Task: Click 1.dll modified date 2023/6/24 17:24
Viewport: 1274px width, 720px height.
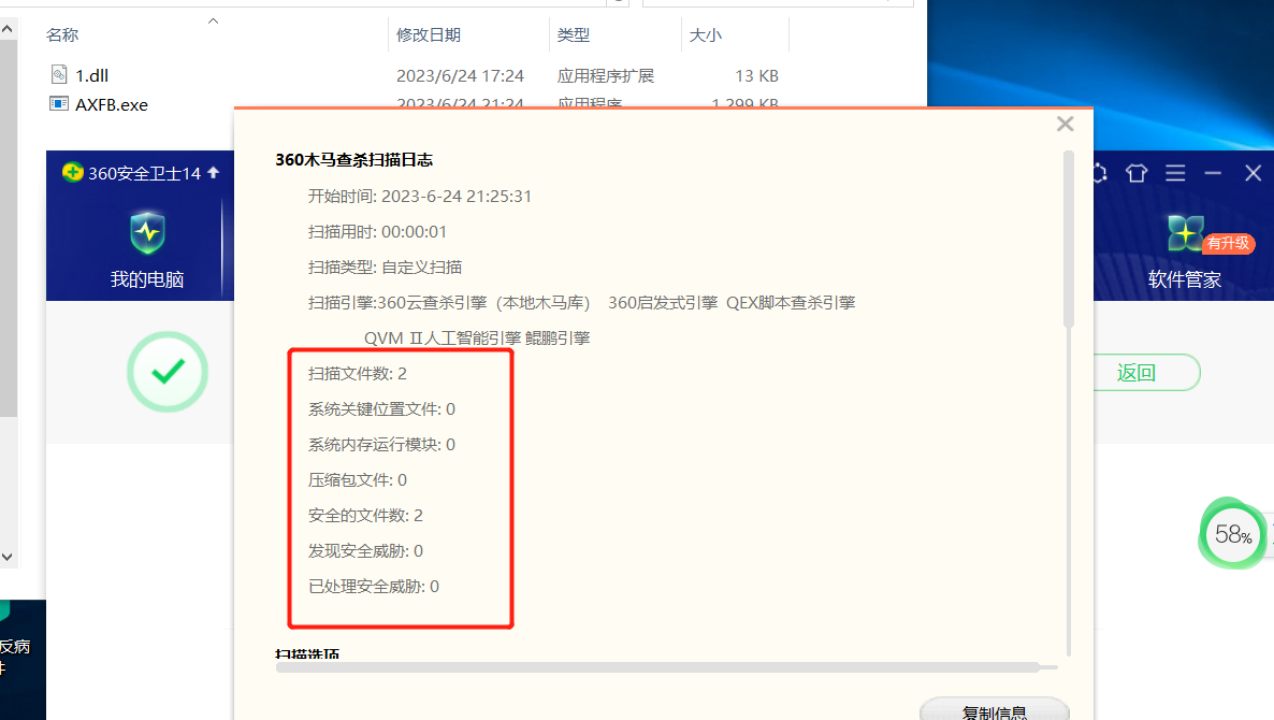Action: 460,75
